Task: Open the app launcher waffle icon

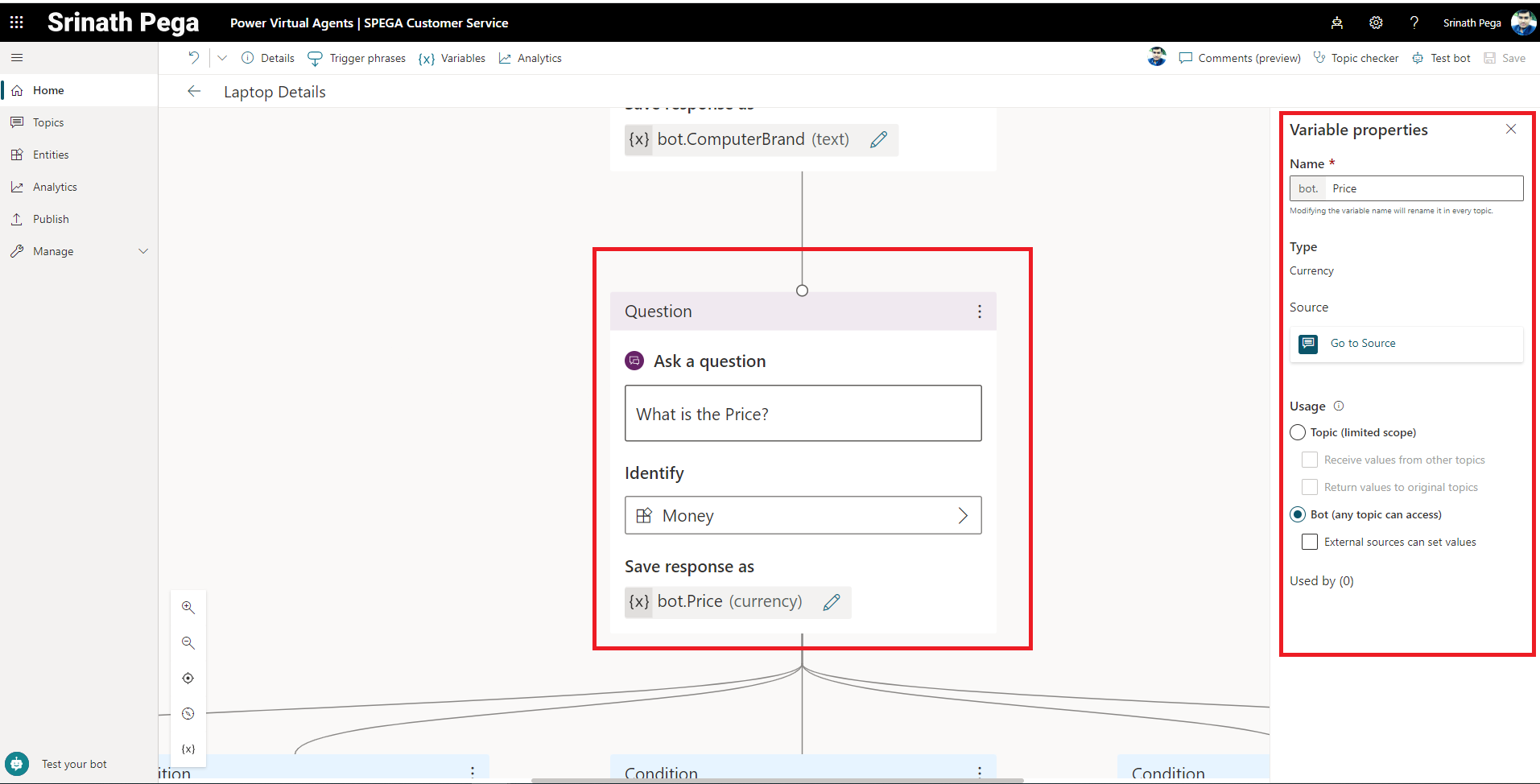Action: pos(16,23)
